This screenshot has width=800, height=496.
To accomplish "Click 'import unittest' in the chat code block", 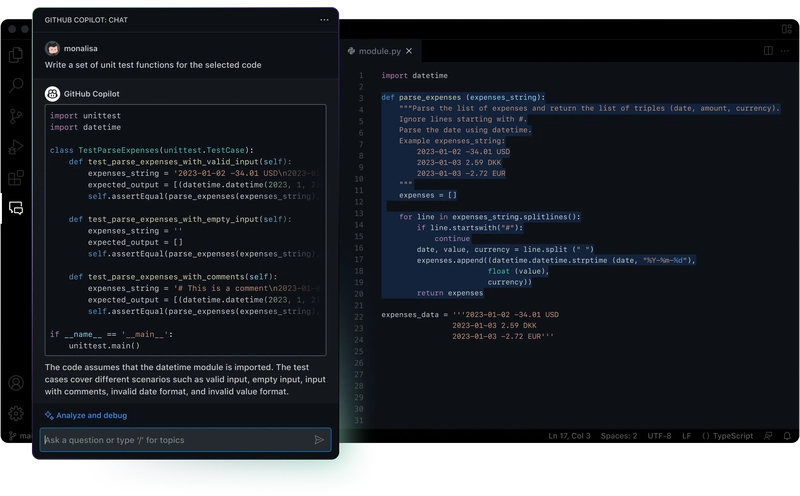I will (x=85, y=116).
